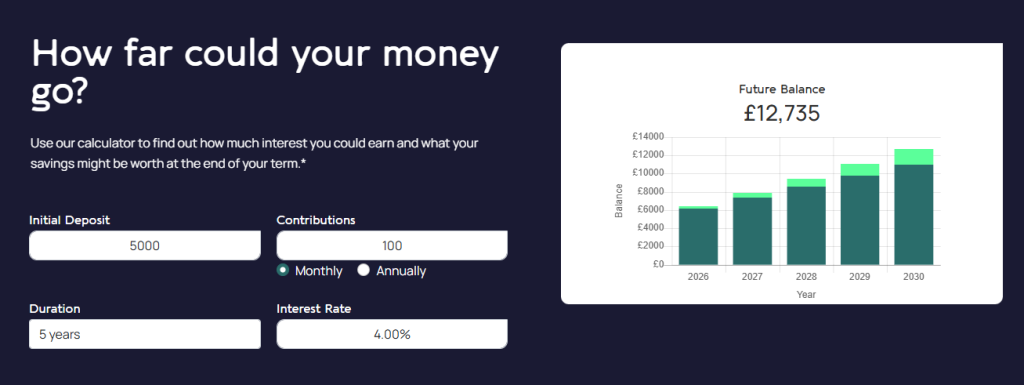Select the 2027 balance bar
This screenshot has height=385, width=1024.
pos(752,229)
